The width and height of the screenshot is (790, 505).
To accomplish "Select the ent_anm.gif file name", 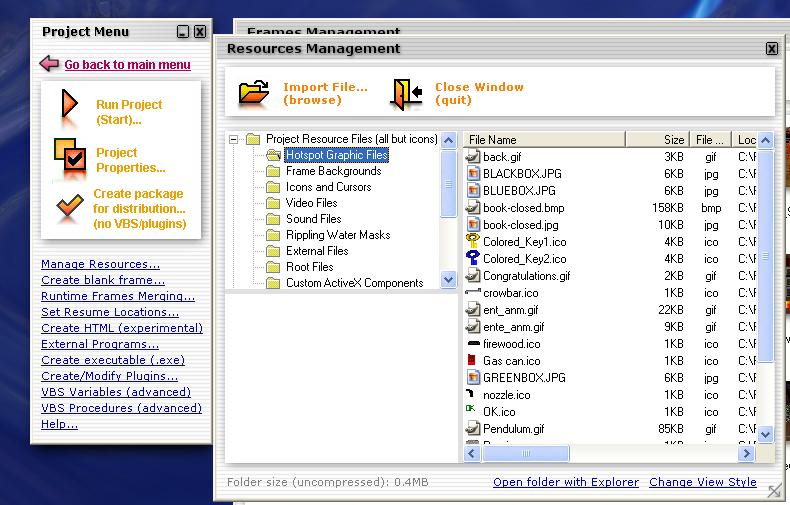I will 510,310.
